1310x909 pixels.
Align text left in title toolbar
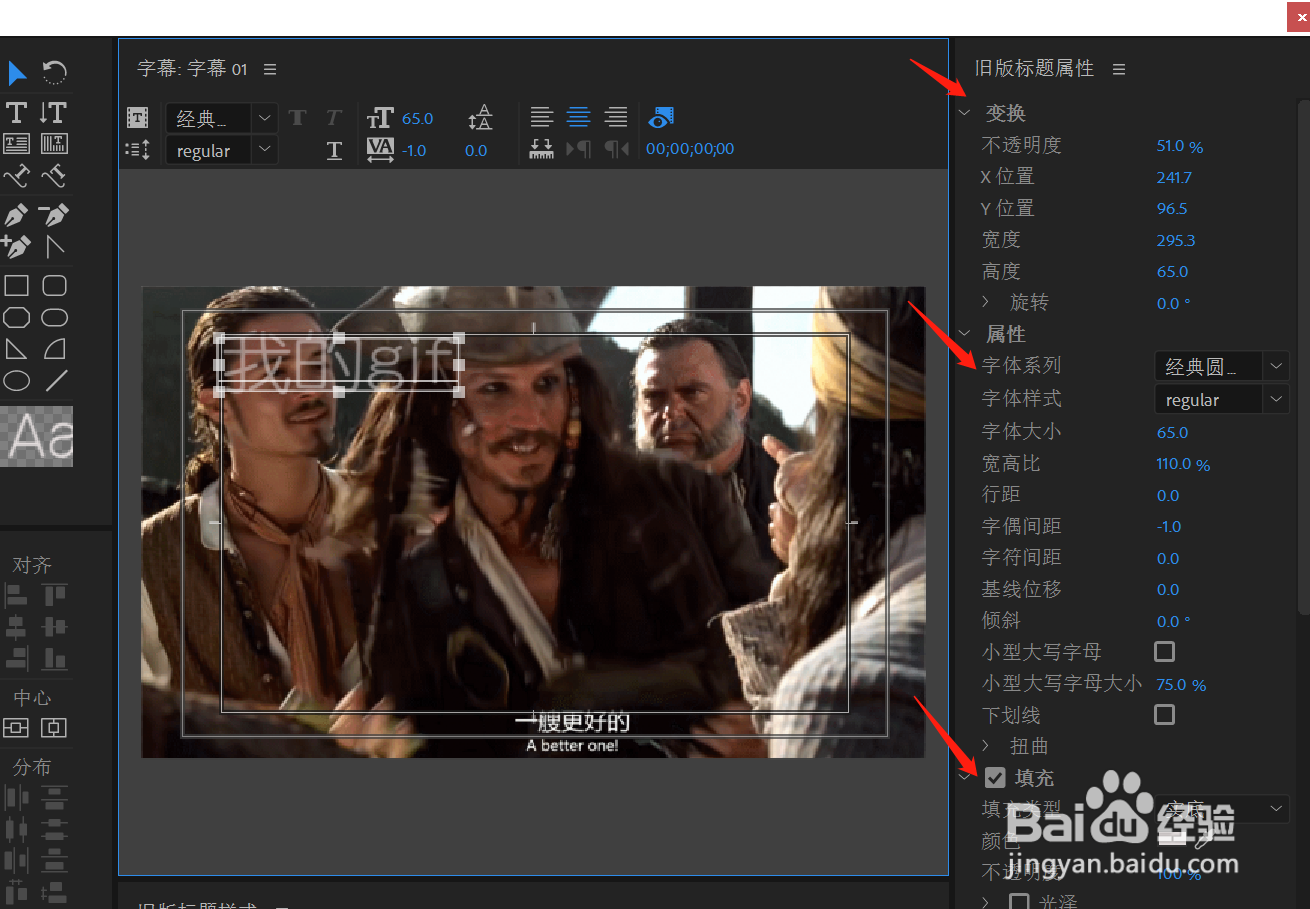(541, 117)
